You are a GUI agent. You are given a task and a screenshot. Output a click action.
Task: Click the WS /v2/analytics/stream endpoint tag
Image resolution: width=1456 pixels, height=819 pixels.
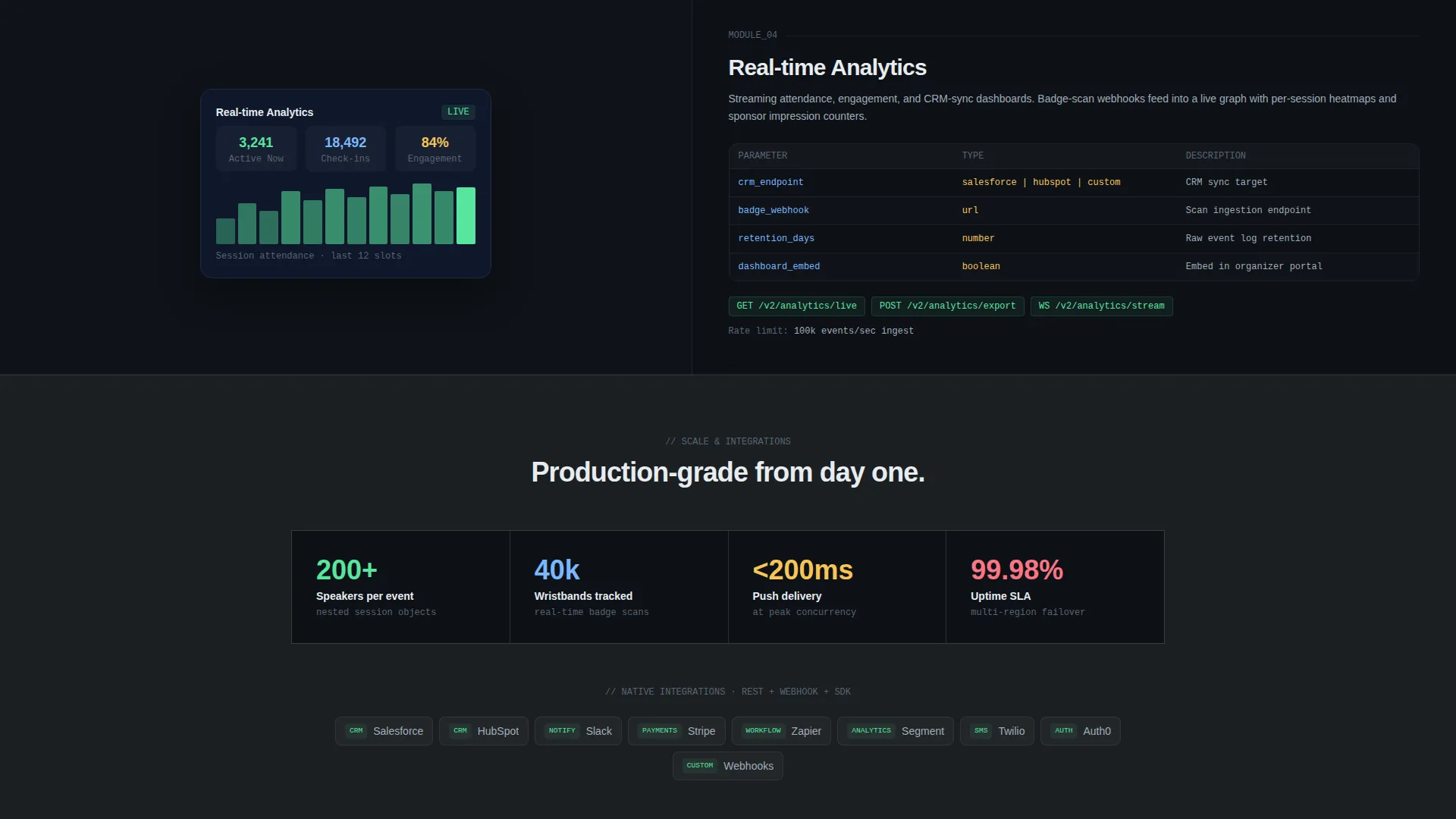click(x=1101, y=306)
